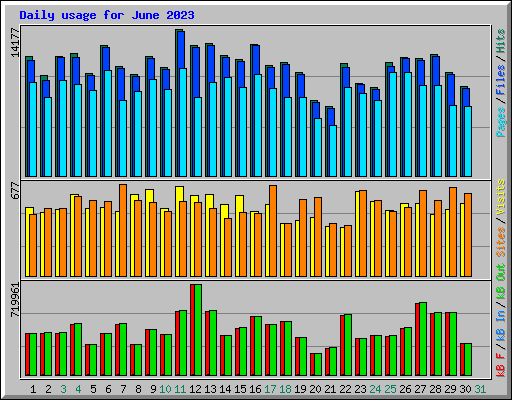Click the orange "Sites" legend label
This screenshot has width=512, height=400.
501,242
